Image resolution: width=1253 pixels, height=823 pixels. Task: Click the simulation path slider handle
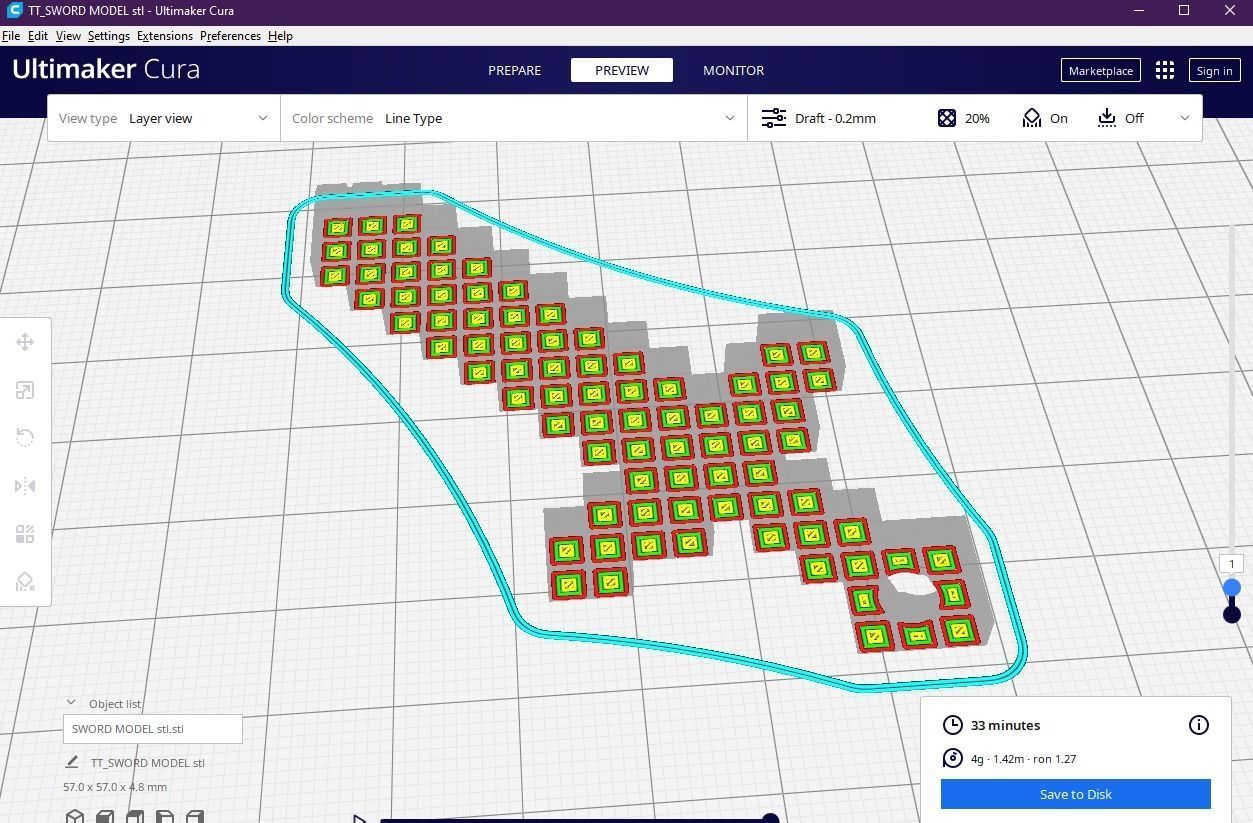point(770,819)
